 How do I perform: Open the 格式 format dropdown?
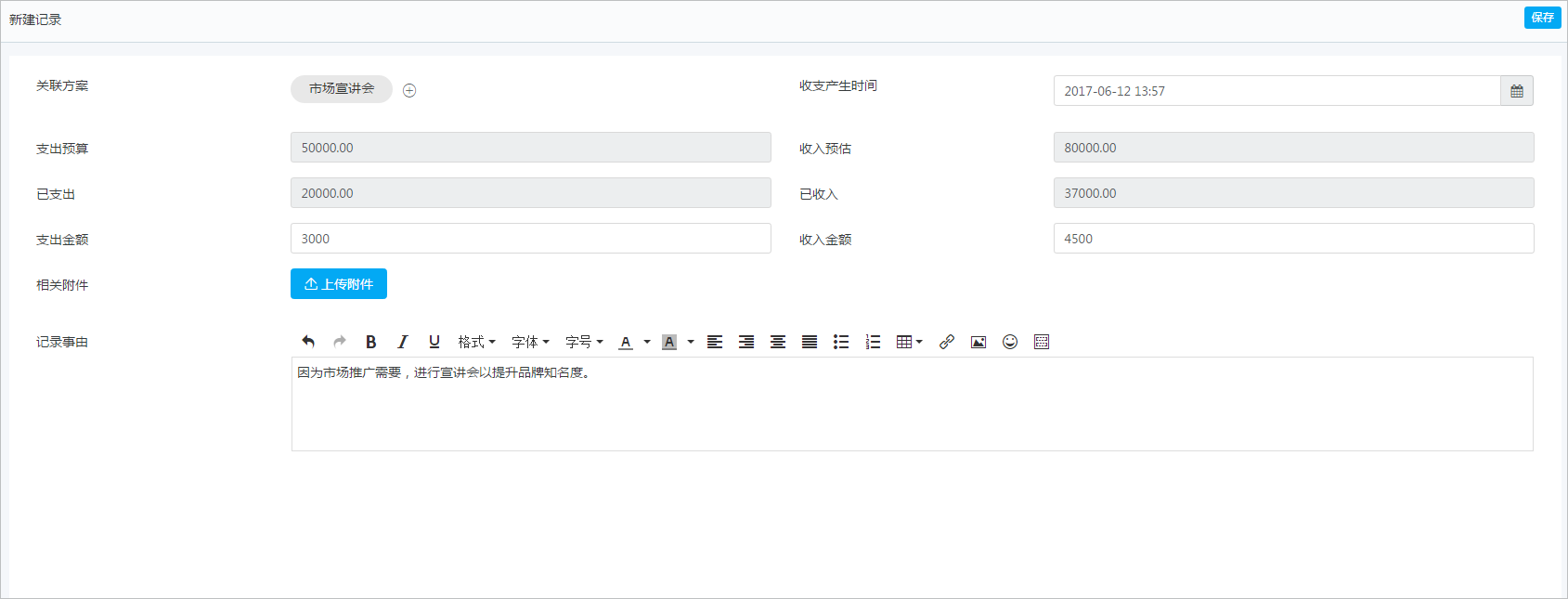pos(476,342)
